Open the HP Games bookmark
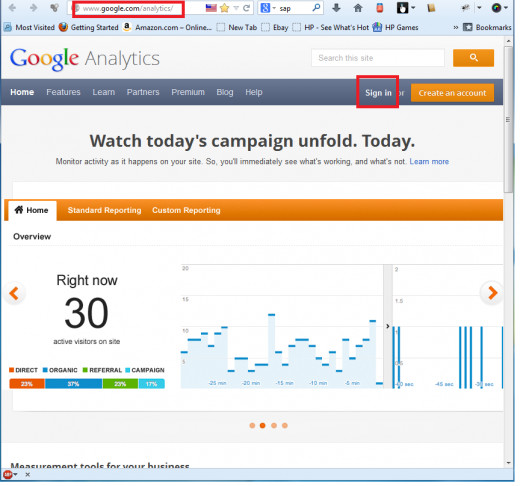 click(396, 27)
